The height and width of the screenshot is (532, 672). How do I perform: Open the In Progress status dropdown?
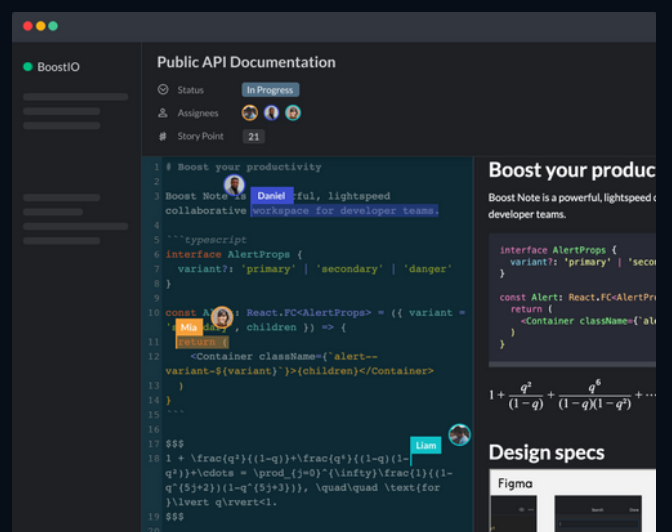(270, 90)
